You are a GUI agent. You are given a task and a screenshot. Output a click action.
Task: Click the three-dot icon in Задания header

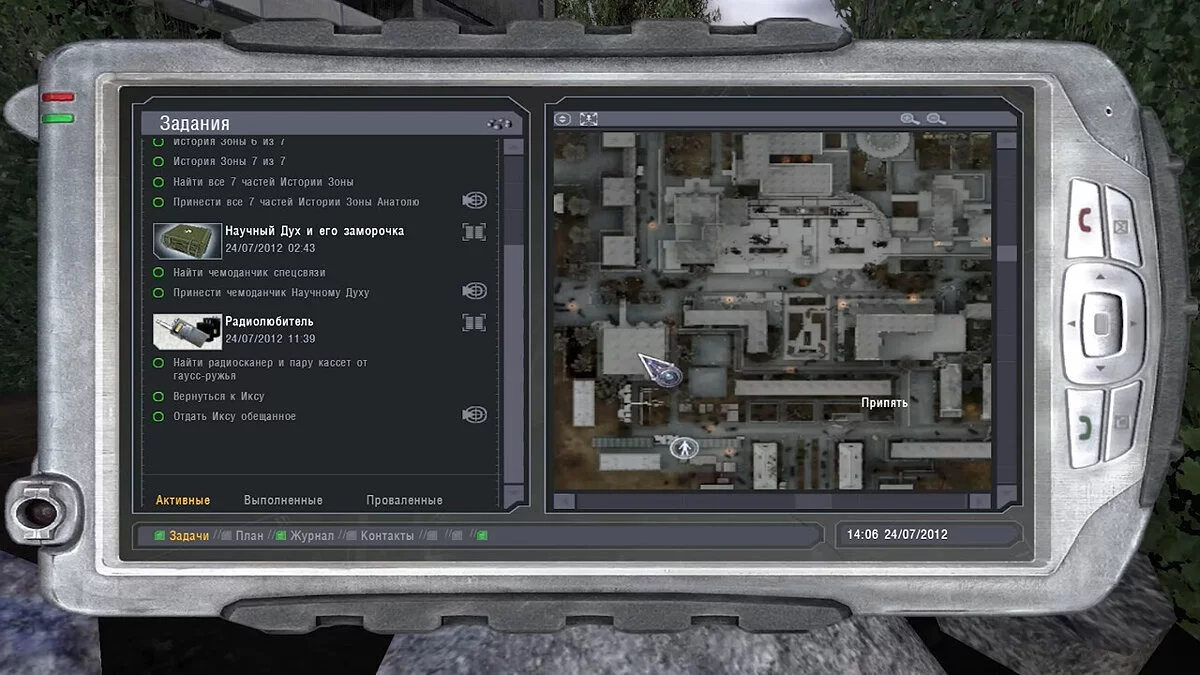point(499,124)
